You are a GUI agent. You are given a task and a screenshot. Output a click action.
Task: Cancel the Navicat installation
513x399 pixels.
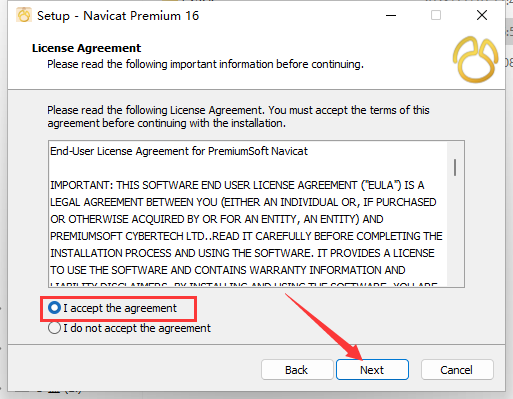457,370
